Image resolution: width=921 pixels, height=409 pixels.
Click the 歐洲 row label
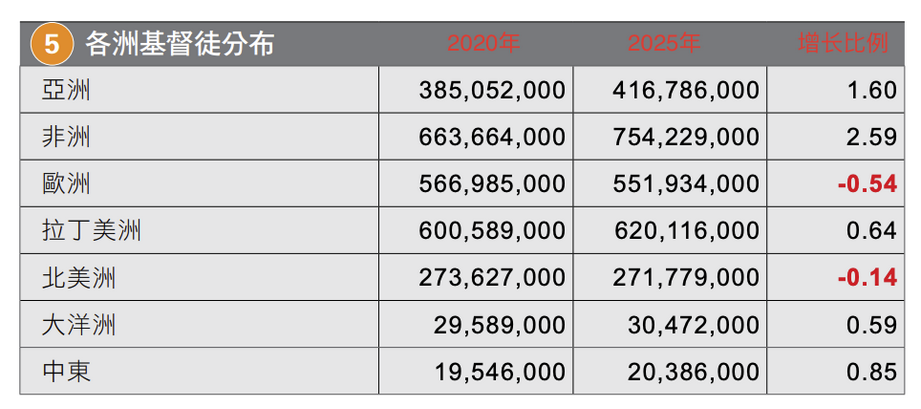[x=68, y=184]
